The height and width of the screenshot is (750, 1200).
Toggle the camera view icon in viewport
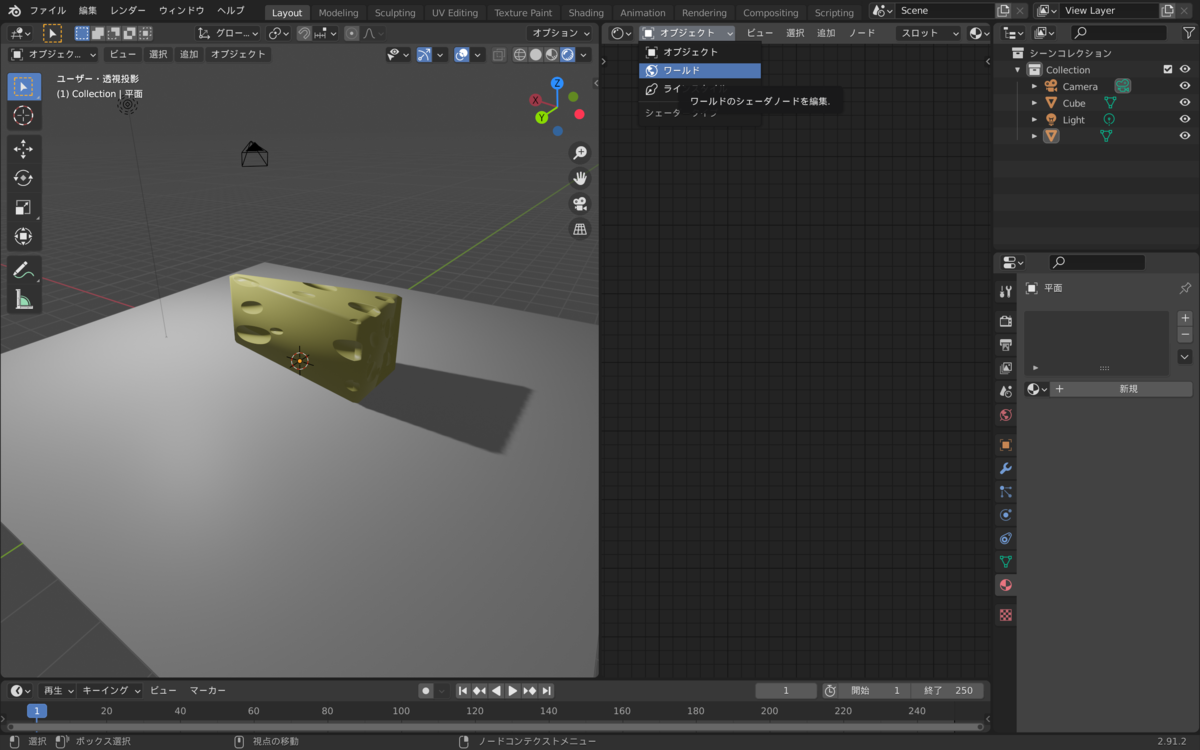580,204
